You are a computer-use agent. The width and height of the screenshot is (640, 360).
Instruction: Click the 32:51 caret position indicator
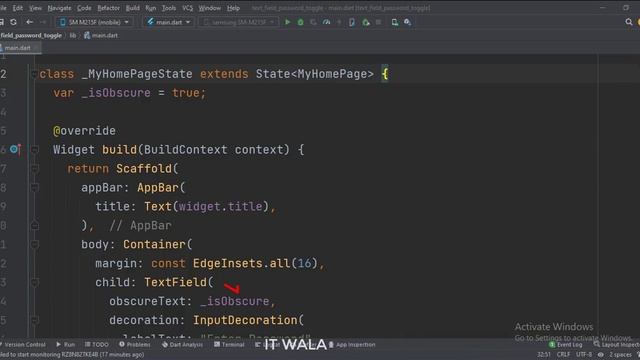point(544,355)
